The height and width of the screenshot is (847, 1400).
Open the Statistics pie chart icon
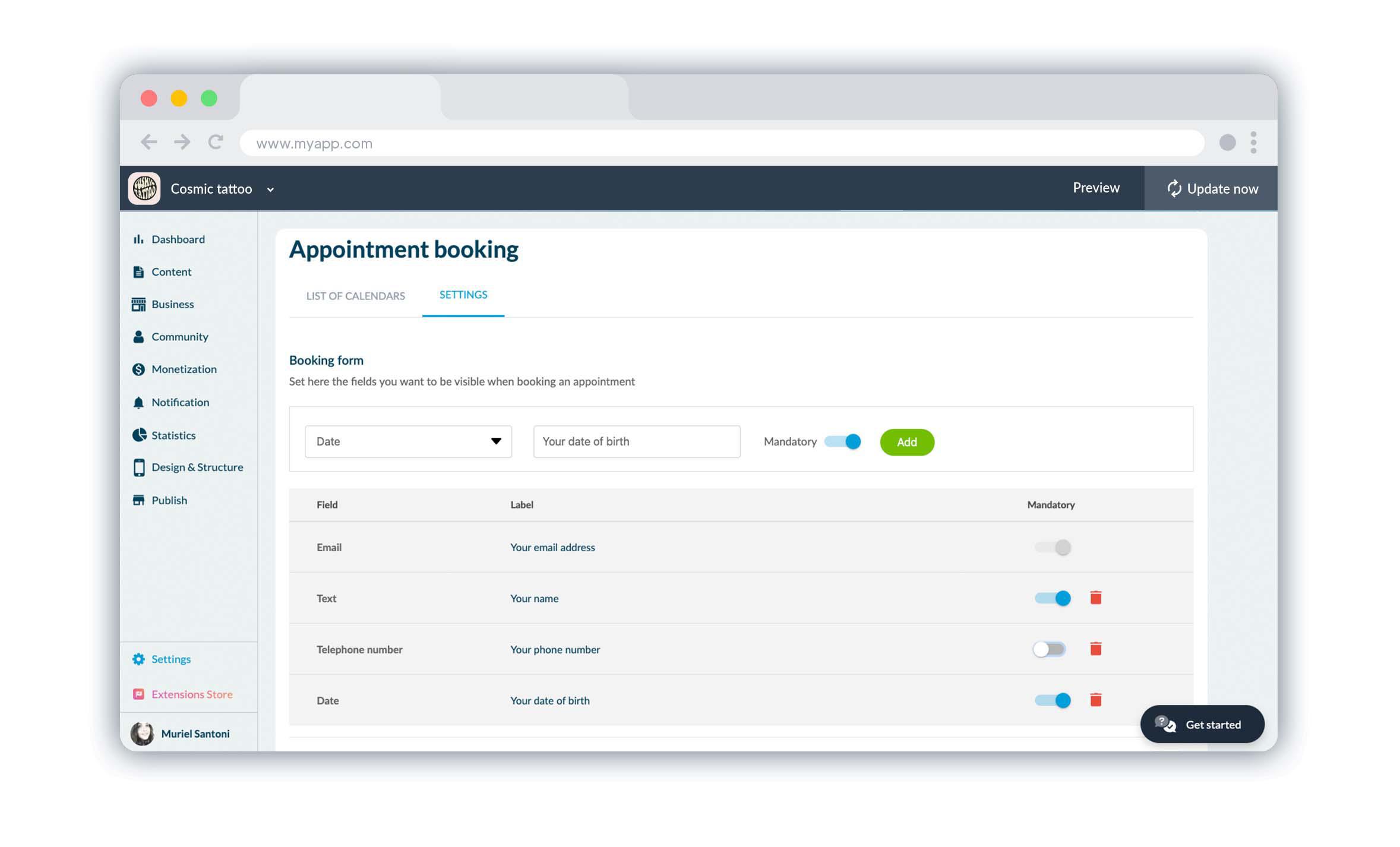(x=139, y=435)
